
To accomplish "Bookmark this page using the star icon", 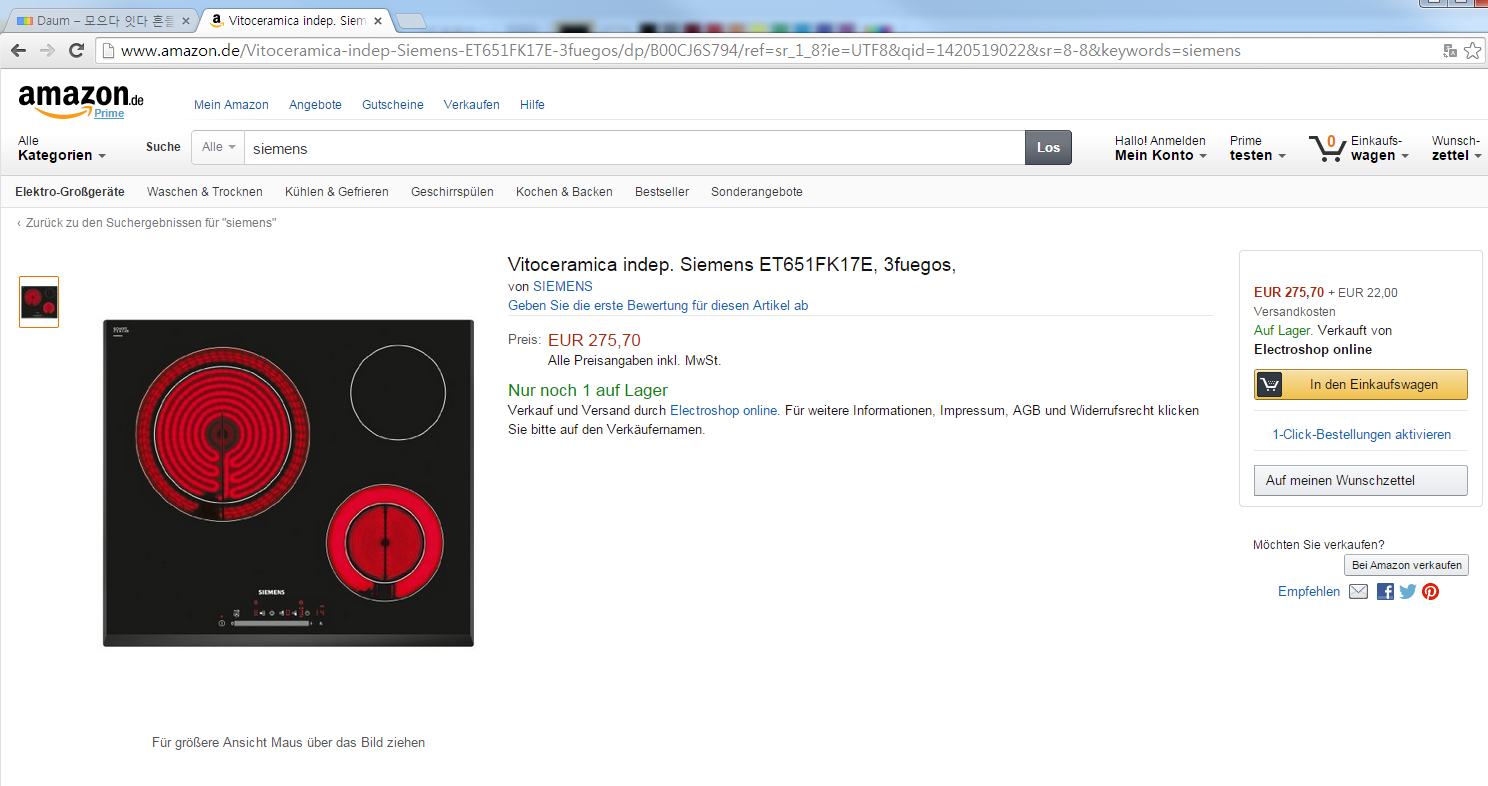I will (1472, 50).
